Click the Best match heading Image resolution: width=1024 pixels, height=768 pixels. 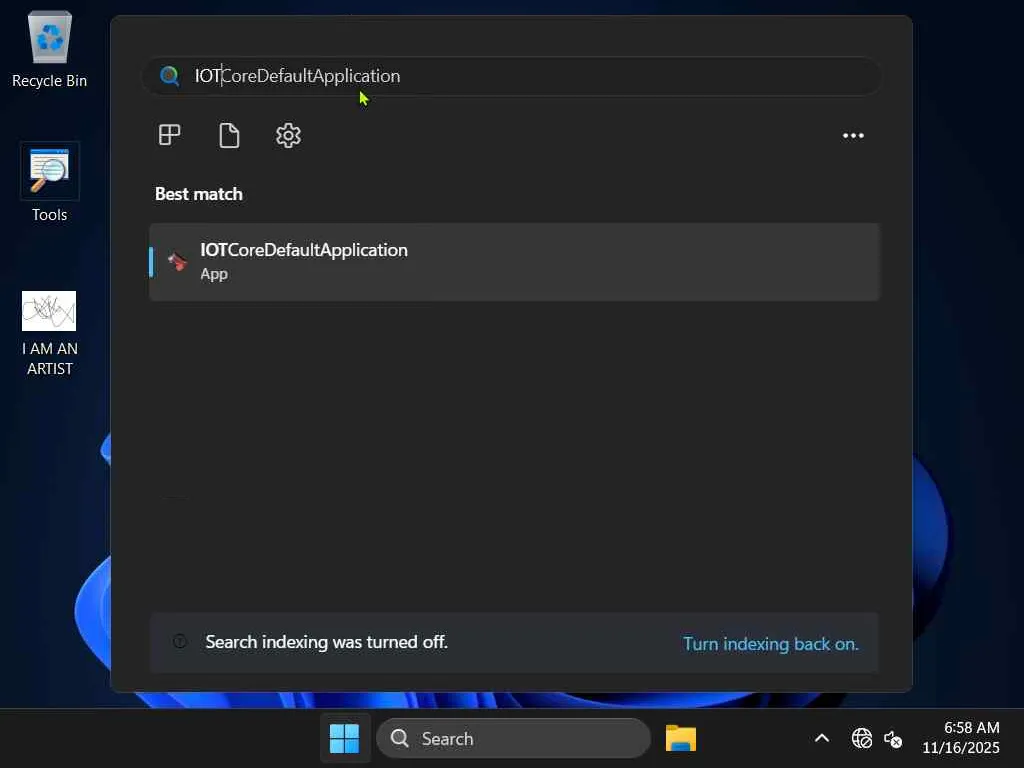(199, 194)
